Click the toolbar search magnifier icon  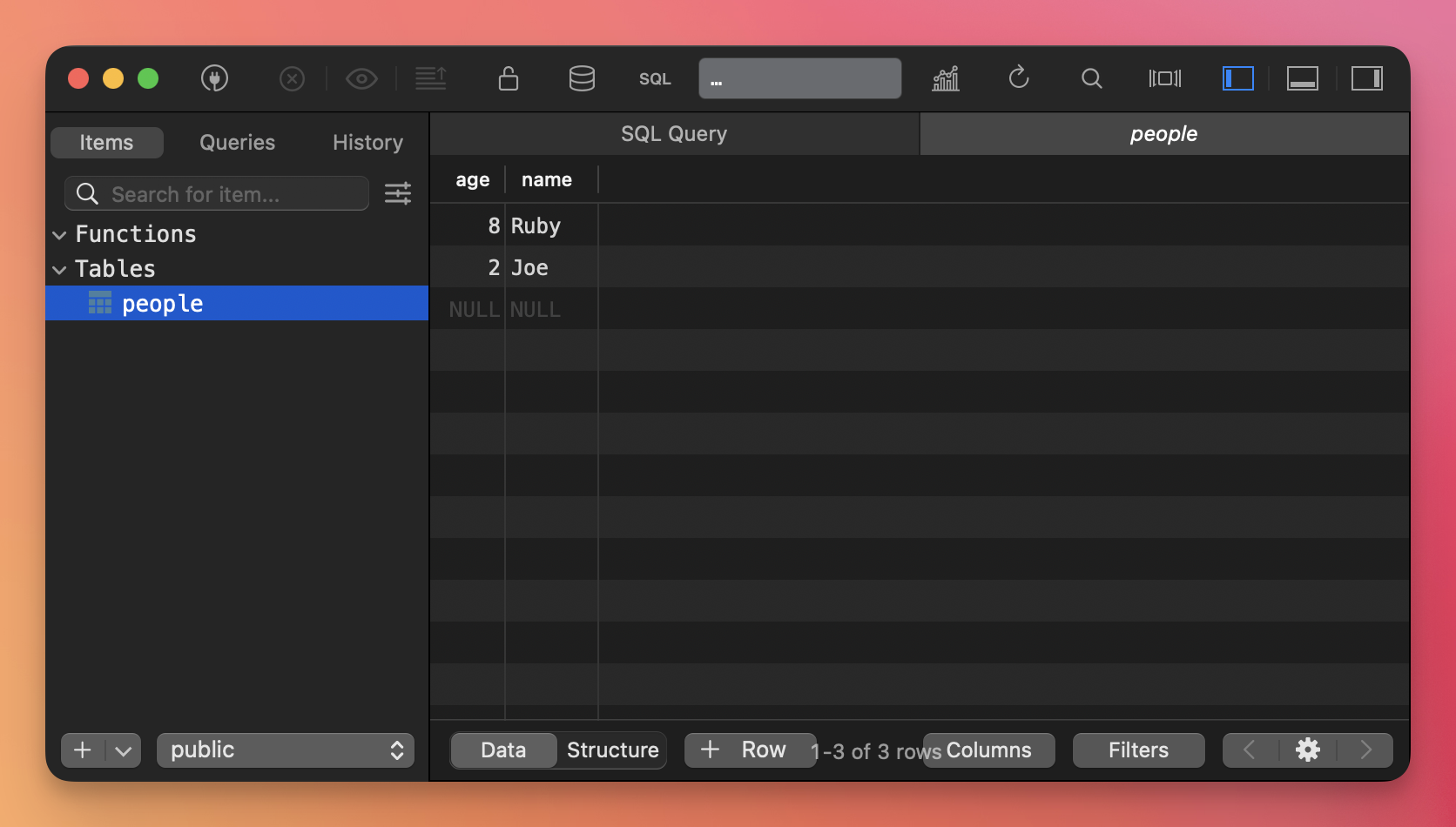click(x=1091, y=78)
